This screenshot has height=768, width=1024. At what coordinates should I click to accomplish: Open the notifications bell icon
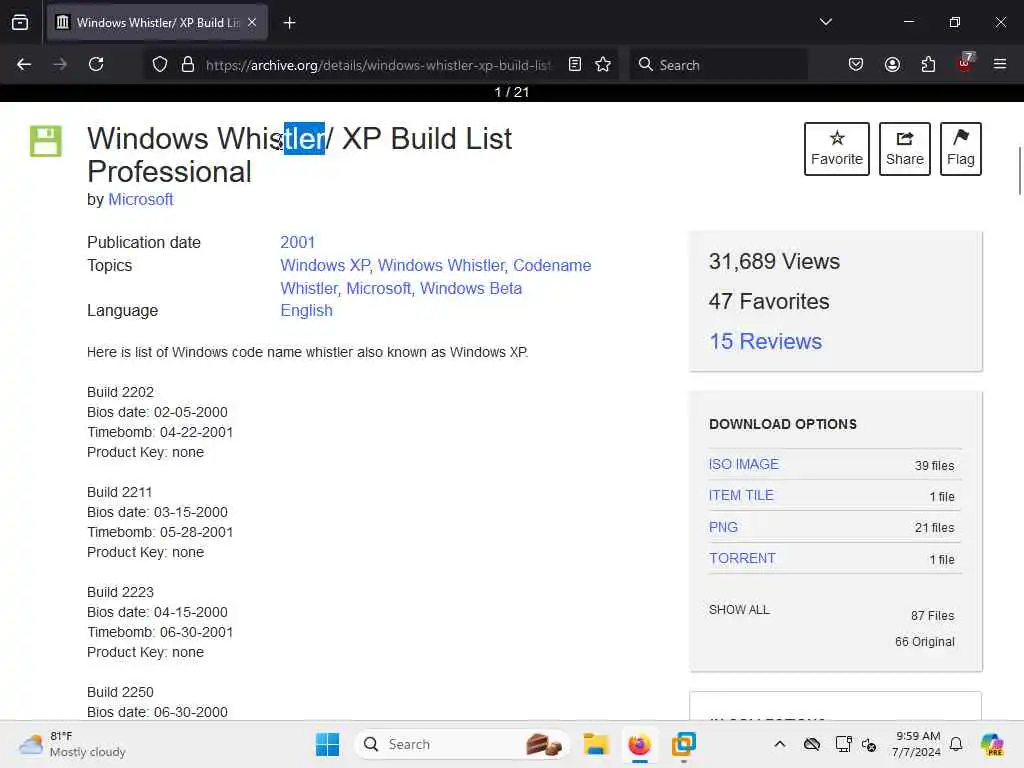(956, 744)
